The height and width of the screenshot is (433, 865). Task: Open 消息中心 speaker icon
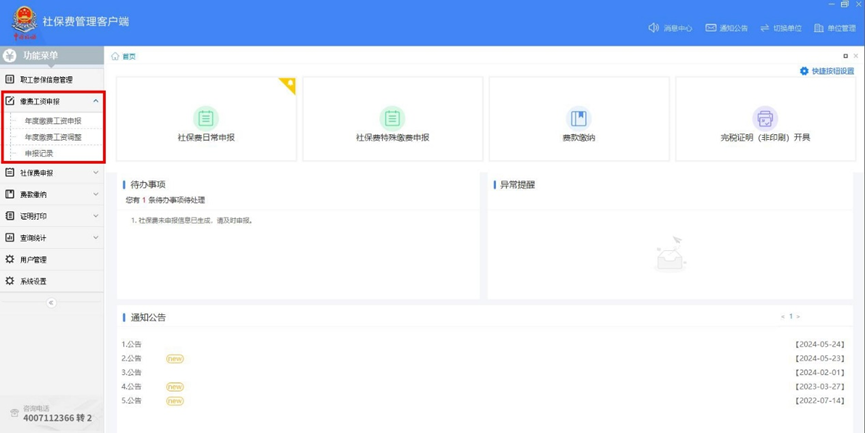pyautogui.click(x=653, y=28)
